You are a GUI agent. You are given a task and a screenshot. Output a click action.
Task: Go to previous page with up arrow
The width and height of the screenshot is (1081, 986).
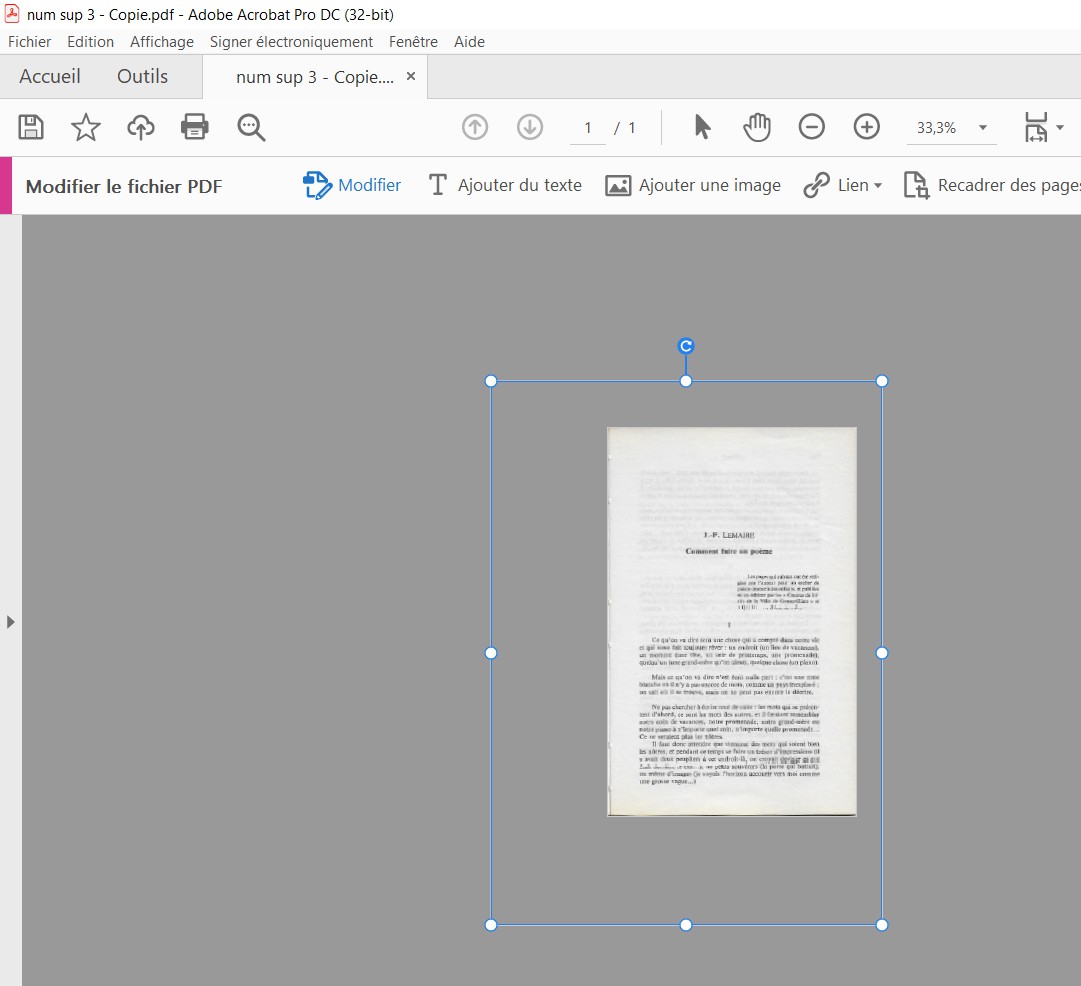click(x=474, y=127)
